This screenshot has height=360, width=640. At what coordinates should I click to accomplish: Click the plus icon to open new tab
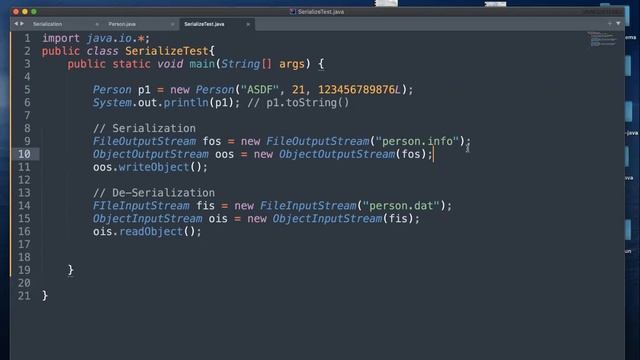coord(610,24)
